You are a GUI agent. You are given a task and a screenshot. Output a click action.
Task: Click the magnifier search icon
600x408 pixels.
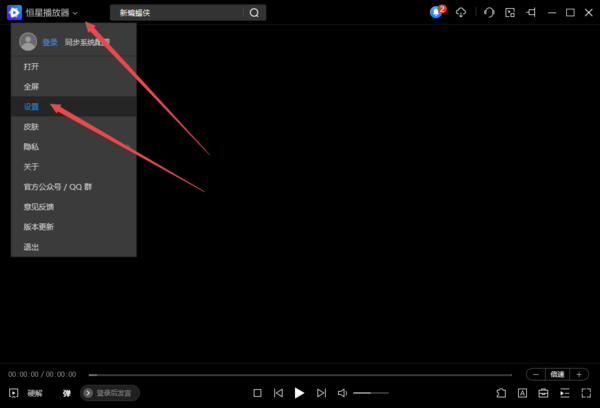pyautogui.click(x=254, y=13)
